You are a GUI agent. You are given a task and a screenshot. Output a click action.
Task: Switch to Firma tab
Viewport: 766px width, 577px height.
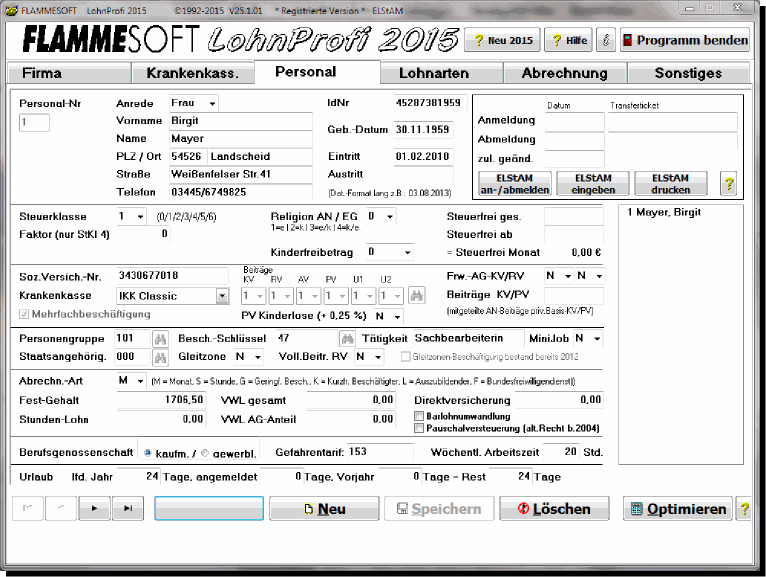click(69, 73)
